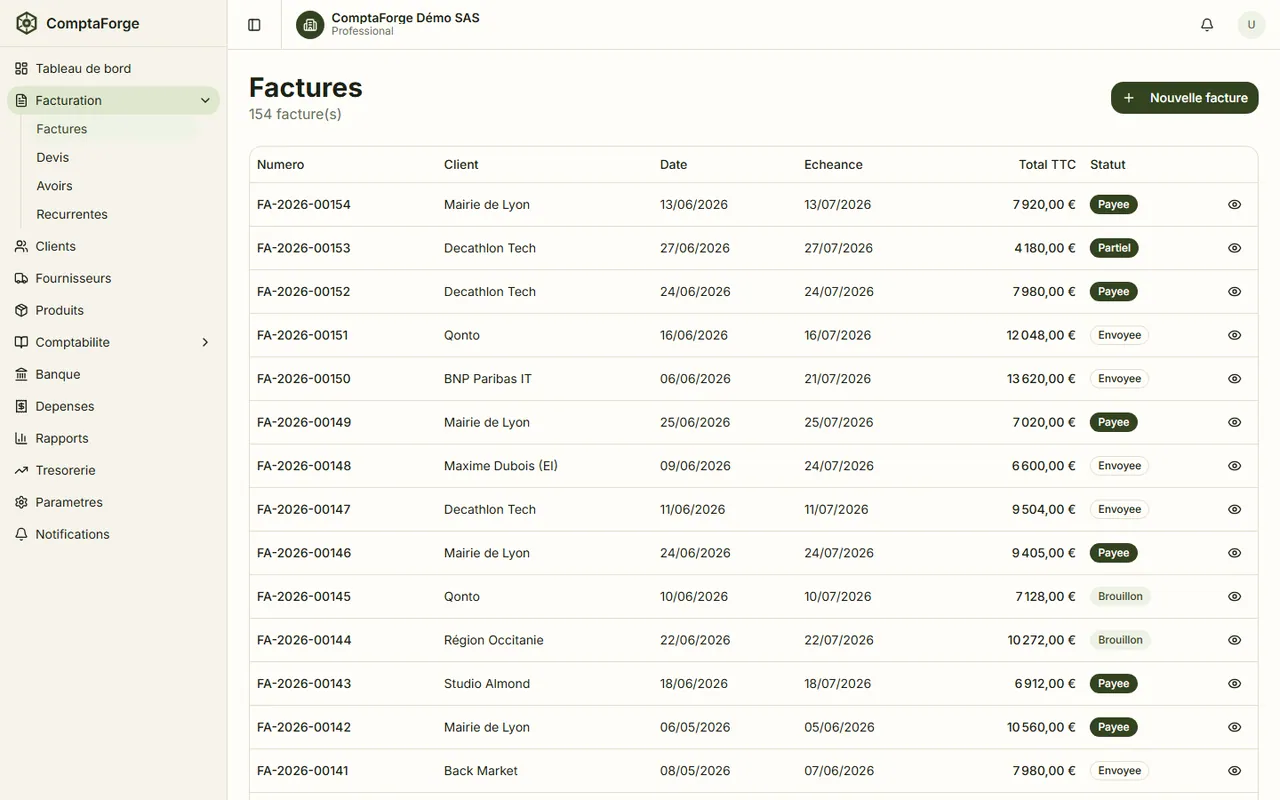
Task: View invoice FA-2026-00146 via eye icon
Action: pyautogui.click(x=1234, y=552)
